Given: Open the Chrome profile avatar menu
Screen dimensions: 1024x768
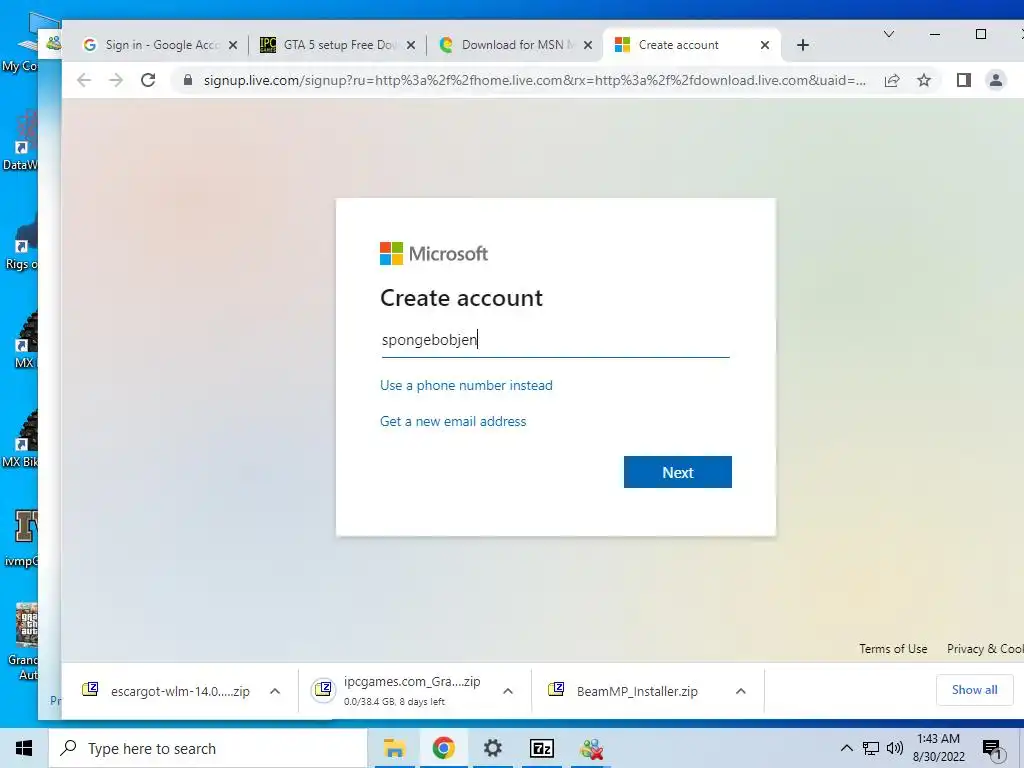Looking at the screenshot, I should coord(995,80).
